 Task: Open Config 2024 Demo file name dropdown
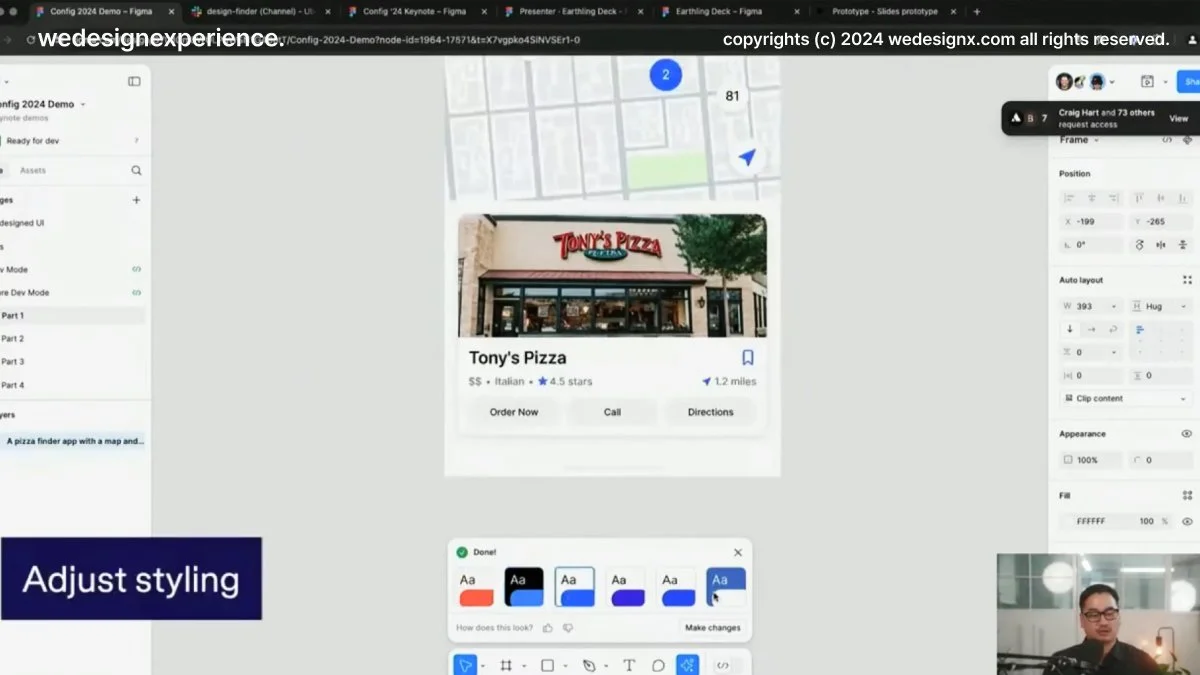tap(83, 104)
